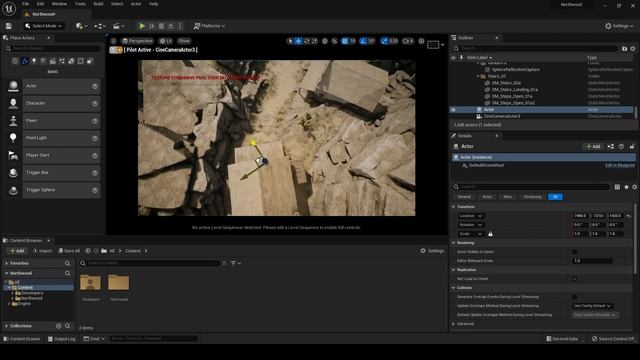Click the Show button in the viewport
Screen dimensions: 640x360
click(x=184, y=41)
